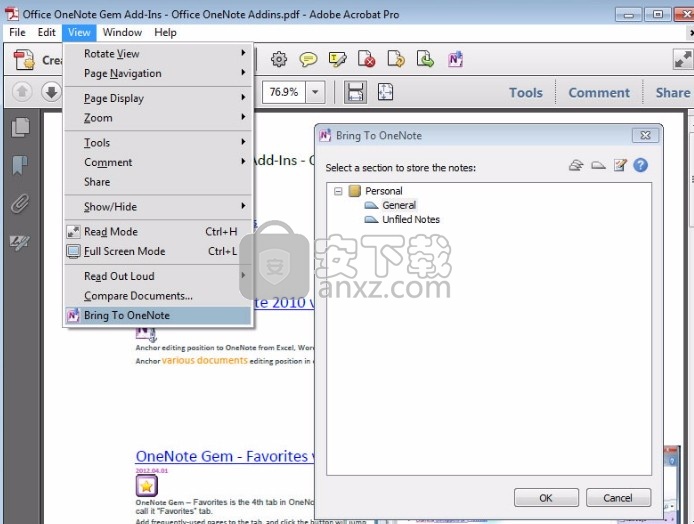The width and height of the screenshot is (694, 524).
Task: Expand the Tools submenu in View menu
Action: pos(158,143)
